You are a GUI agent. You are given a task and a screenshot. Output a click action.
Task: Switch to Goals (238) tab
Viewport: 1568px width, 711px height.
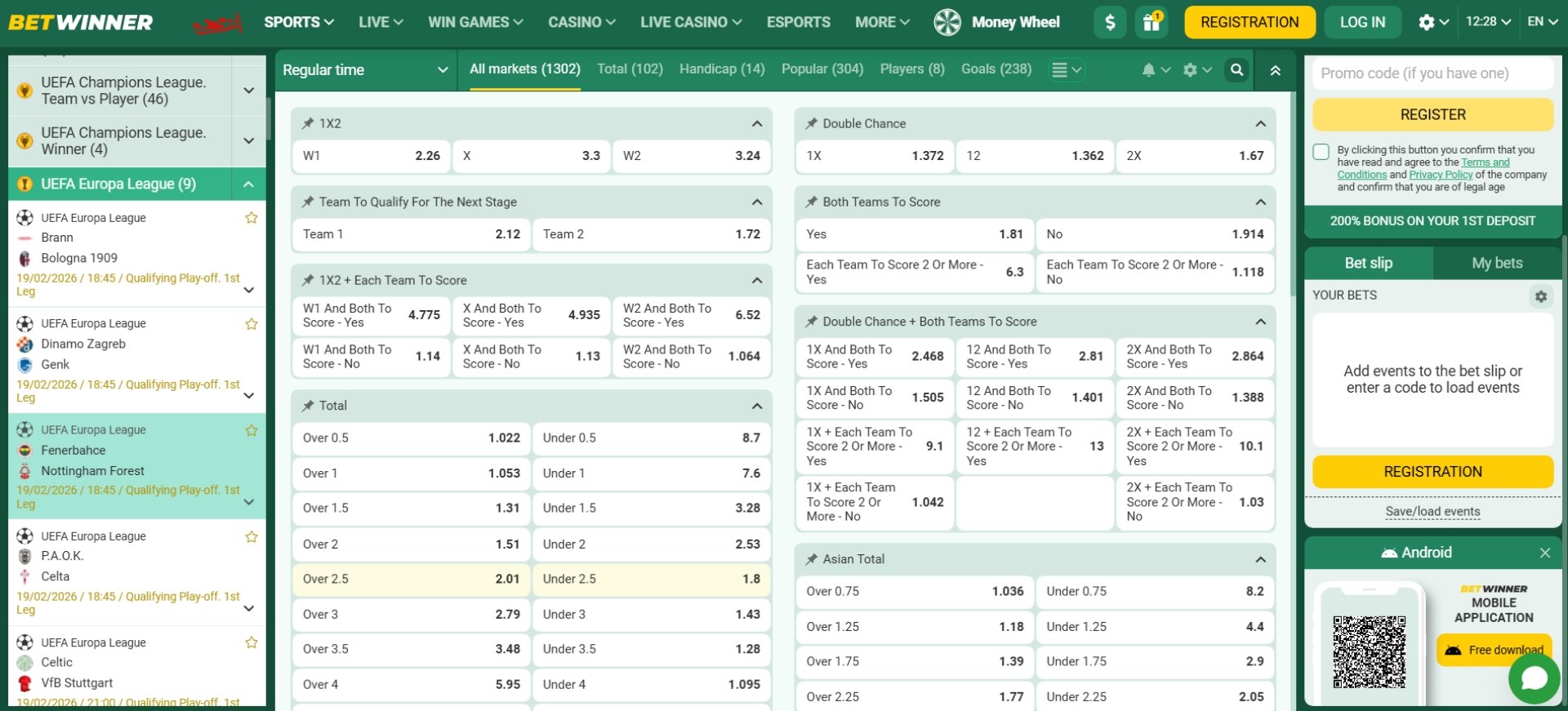pyautogui.click(x=996, y=69)
